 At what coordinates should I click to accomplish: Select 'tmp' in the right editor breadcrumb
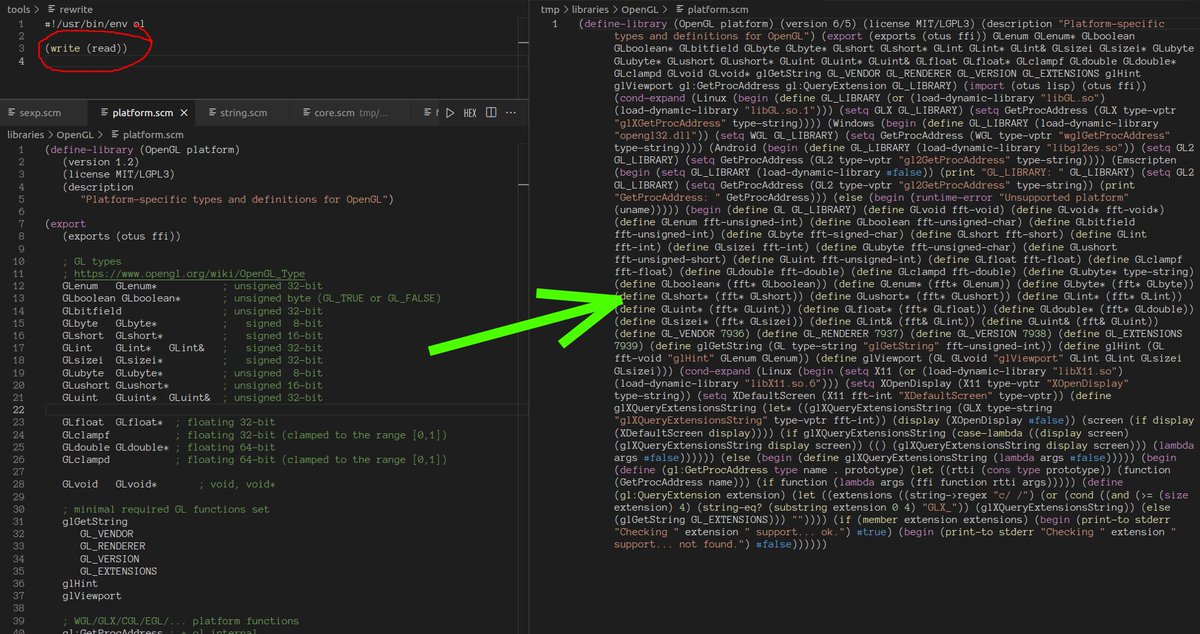(x=549, y=9)
